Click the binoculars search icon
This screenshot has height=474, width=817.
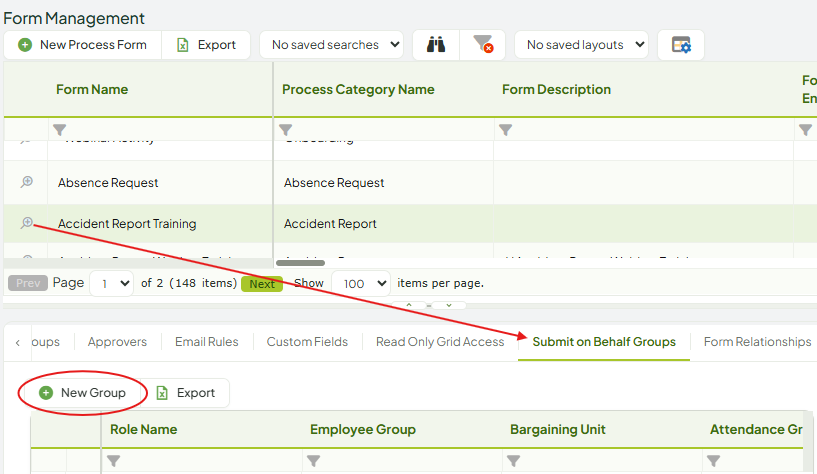pyautogui.click(x=436, y=45)
